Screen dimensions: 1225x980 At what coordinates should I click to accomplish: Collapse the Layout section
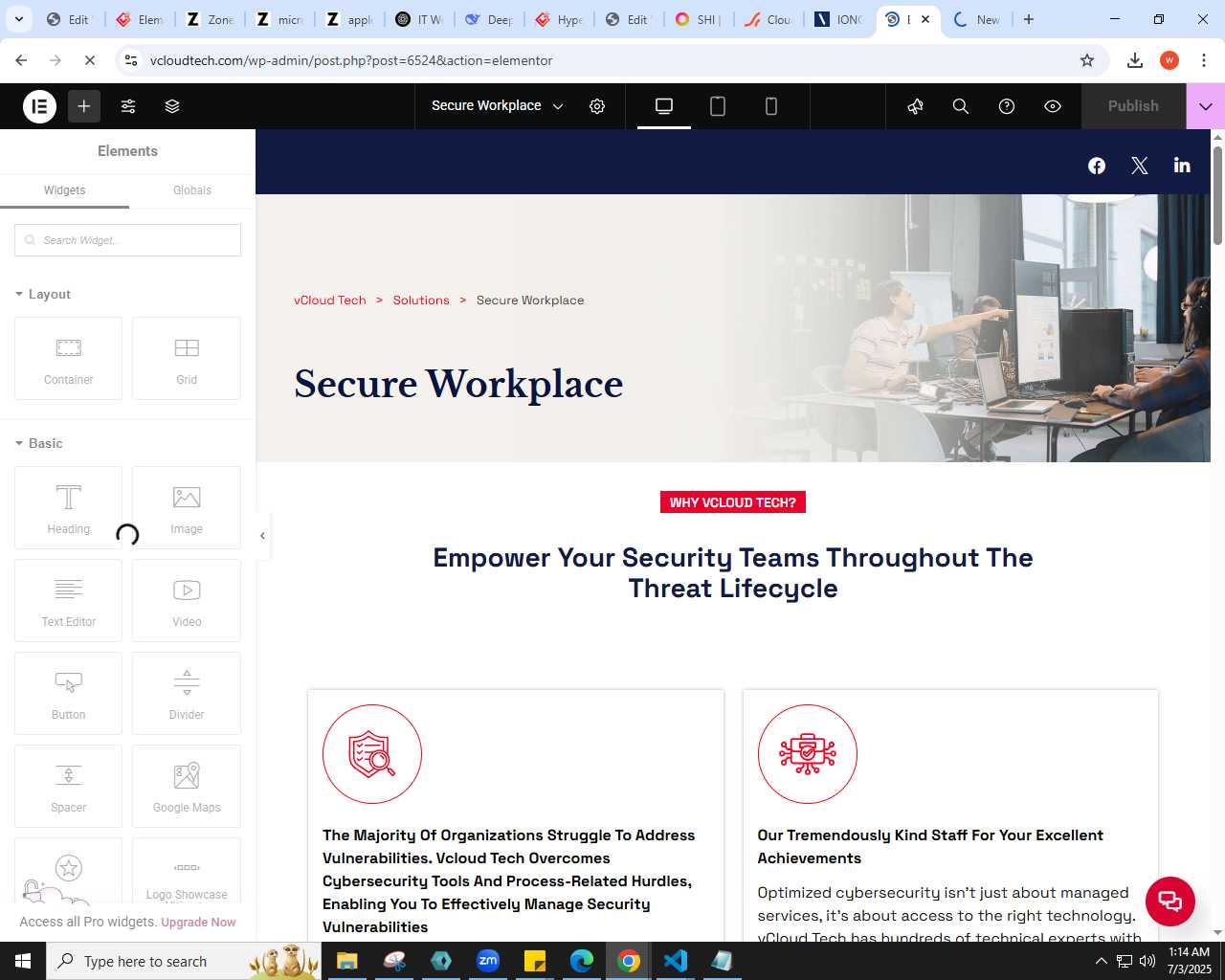(x=43, y=294)
